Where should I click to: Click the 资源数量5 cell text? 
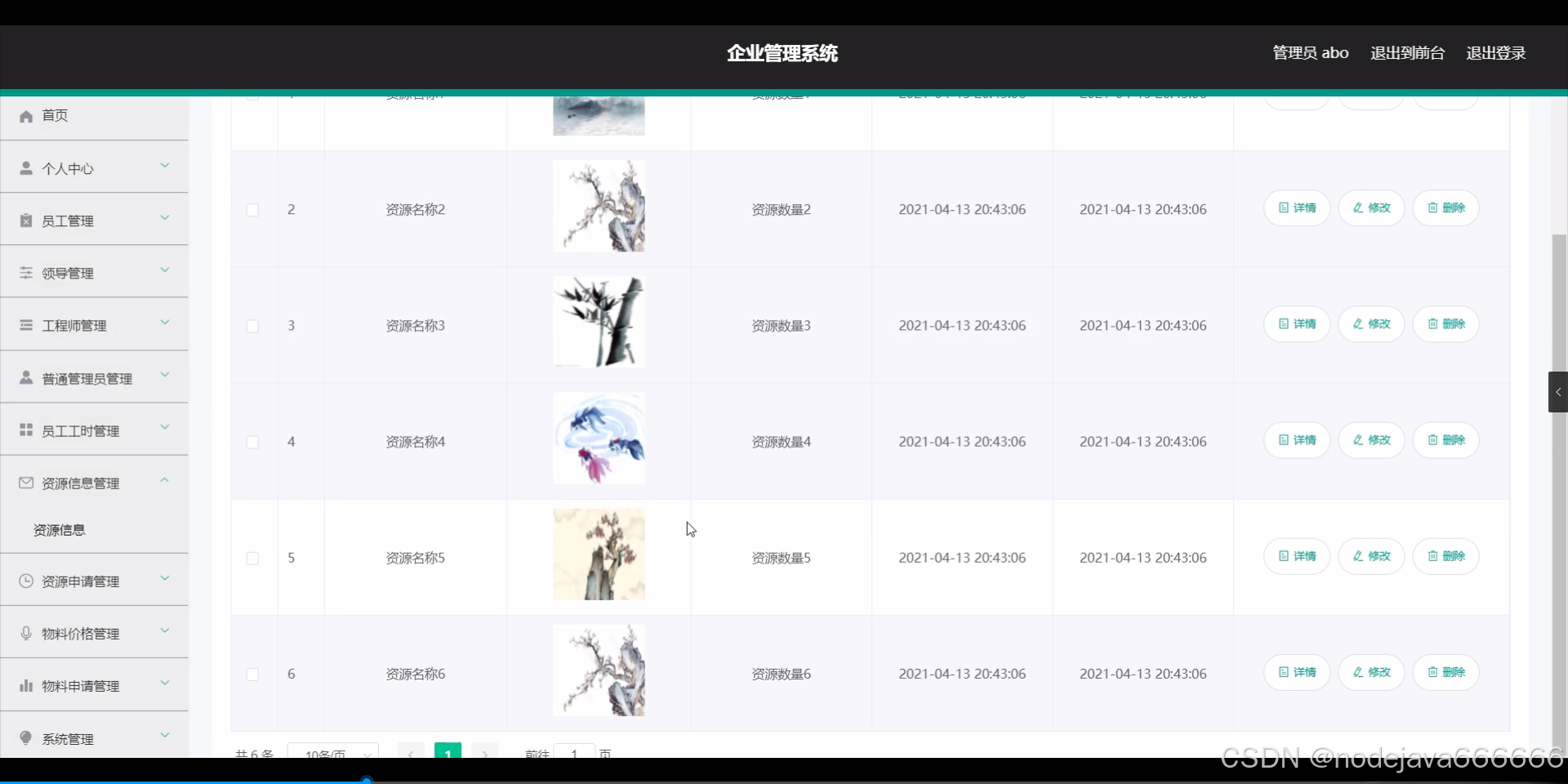(782, 558)
